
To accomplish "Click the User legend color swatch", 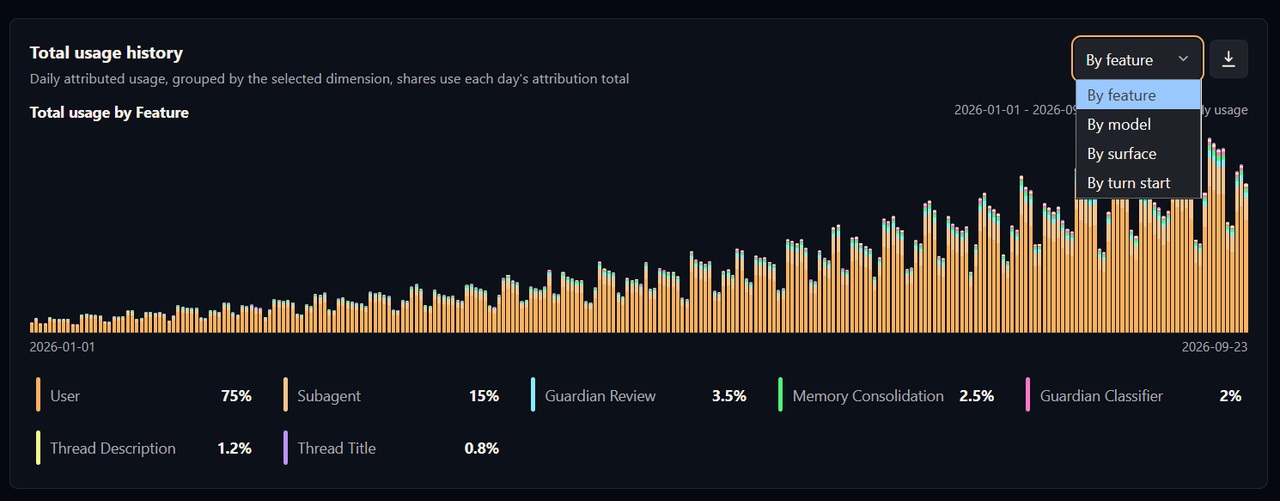I will [38, 395].
